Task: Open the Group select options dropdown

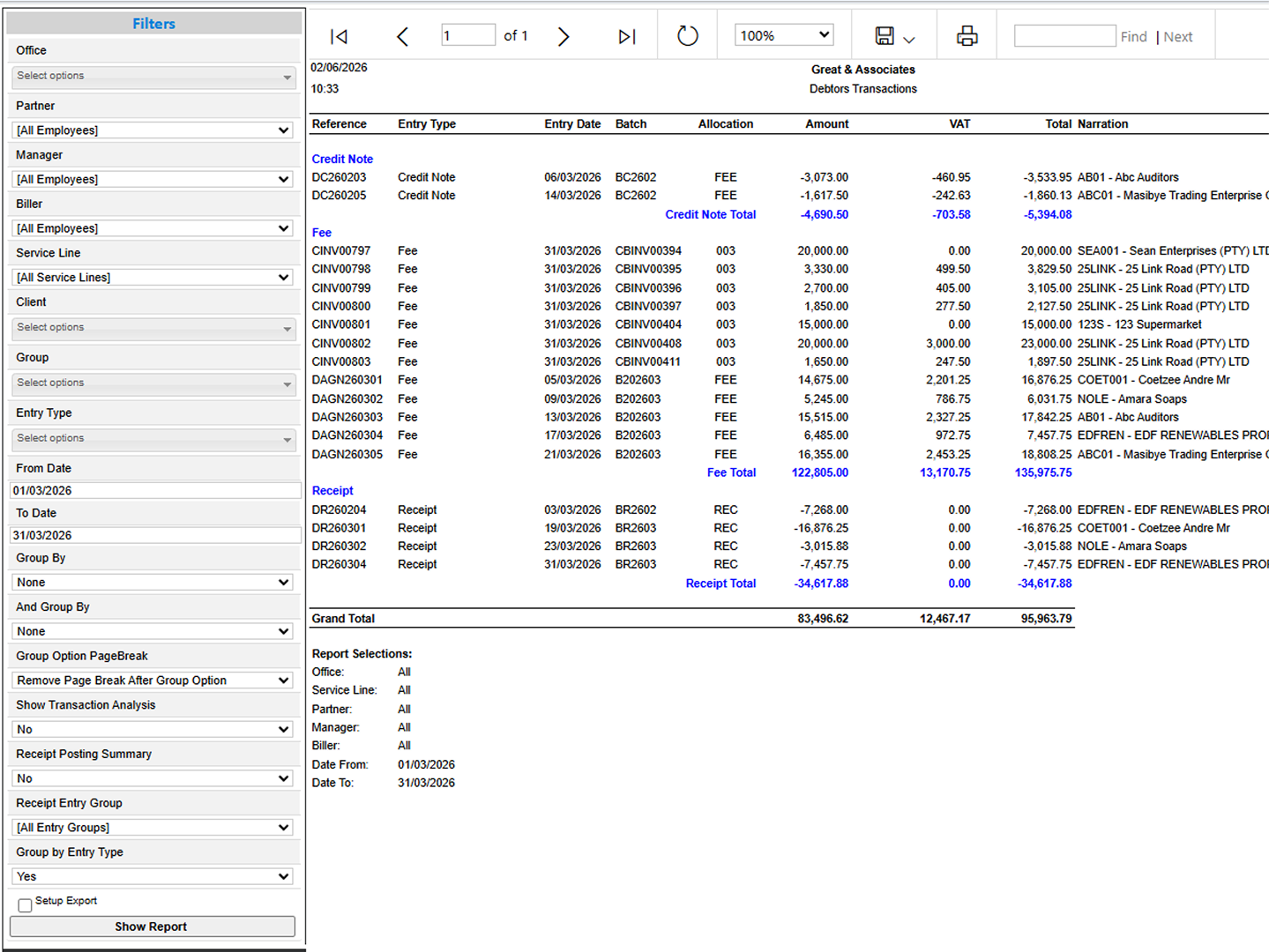Action: [x=153, y=383]
